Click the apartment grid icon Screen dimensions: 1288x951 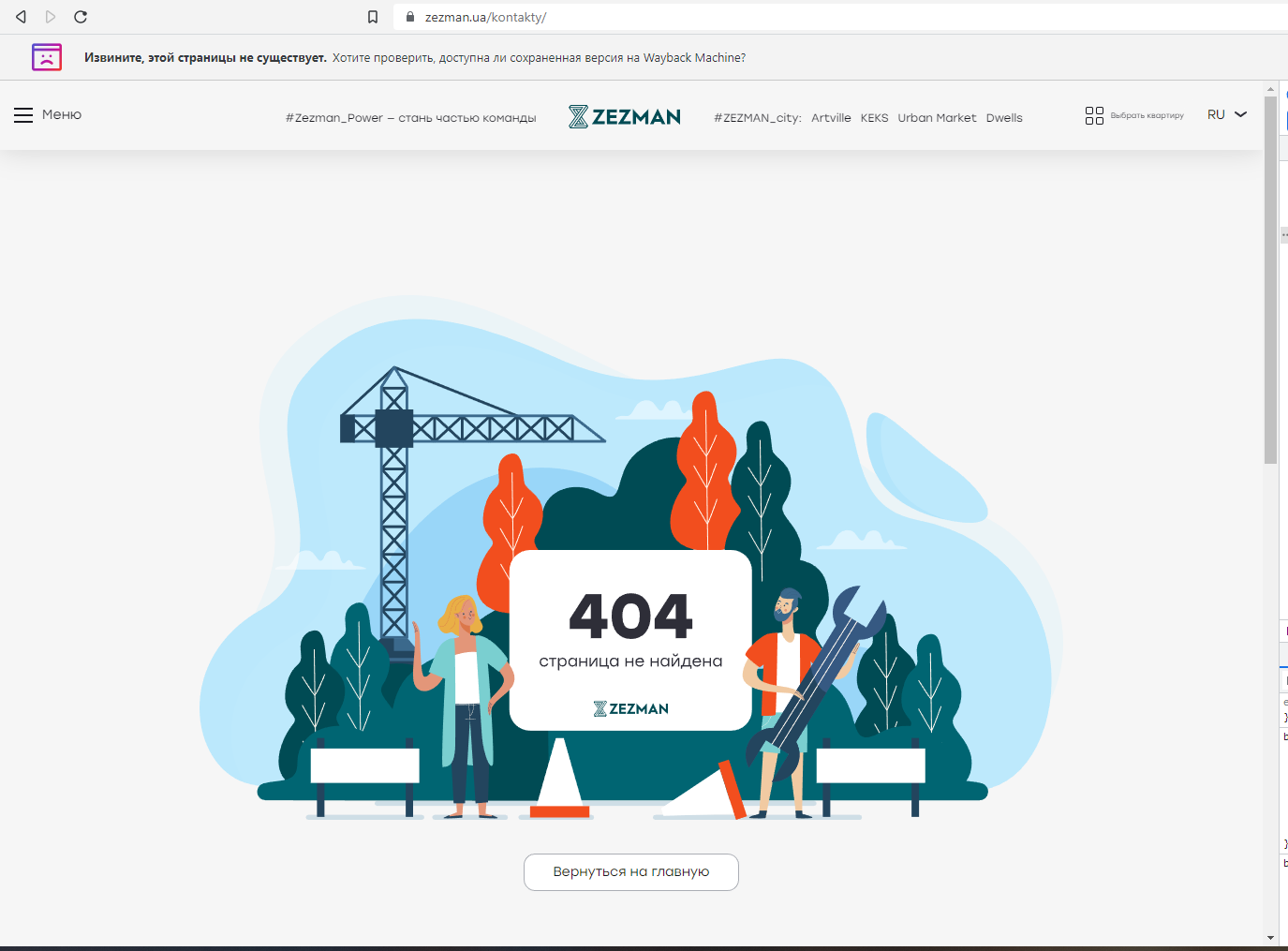click(1094, 115)
